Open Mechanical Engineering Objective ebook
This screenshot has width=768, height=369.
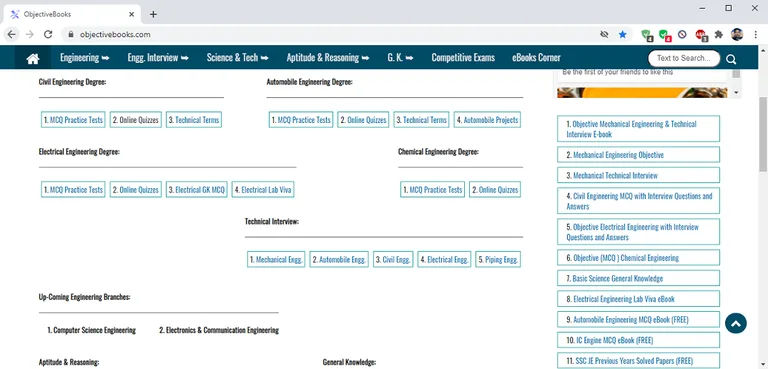tap(638, 155)
